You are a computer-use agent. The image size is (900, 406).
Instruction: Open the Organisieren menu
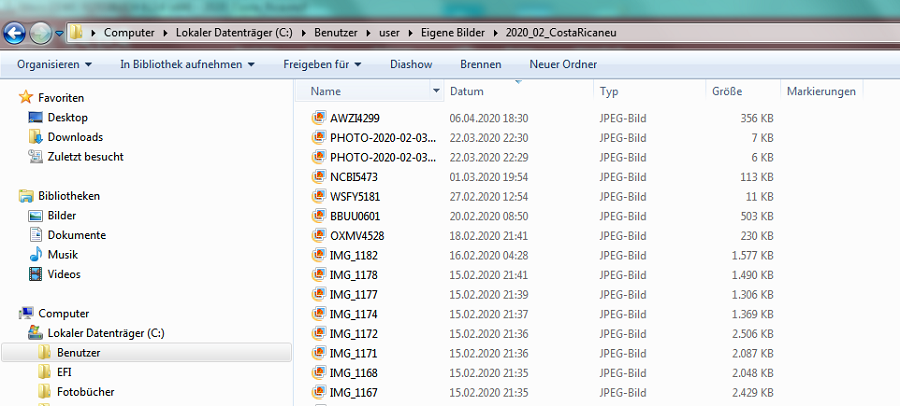pyautogui.click(x=54, y=64)
